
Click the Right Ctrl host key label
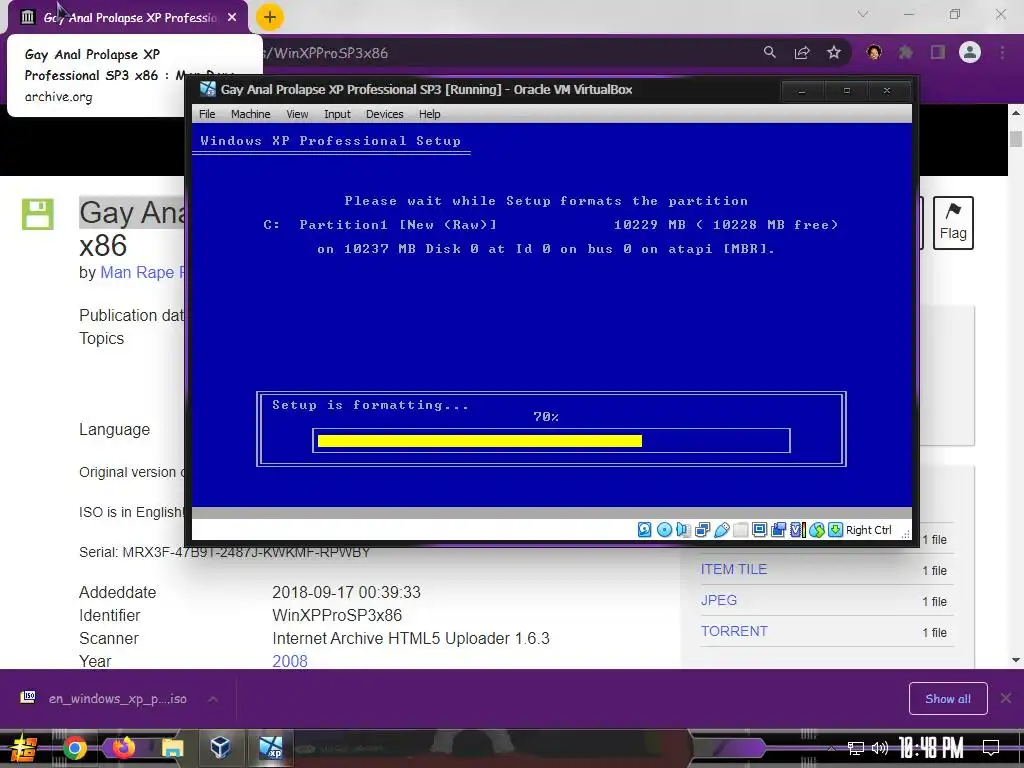pos(869,530)
